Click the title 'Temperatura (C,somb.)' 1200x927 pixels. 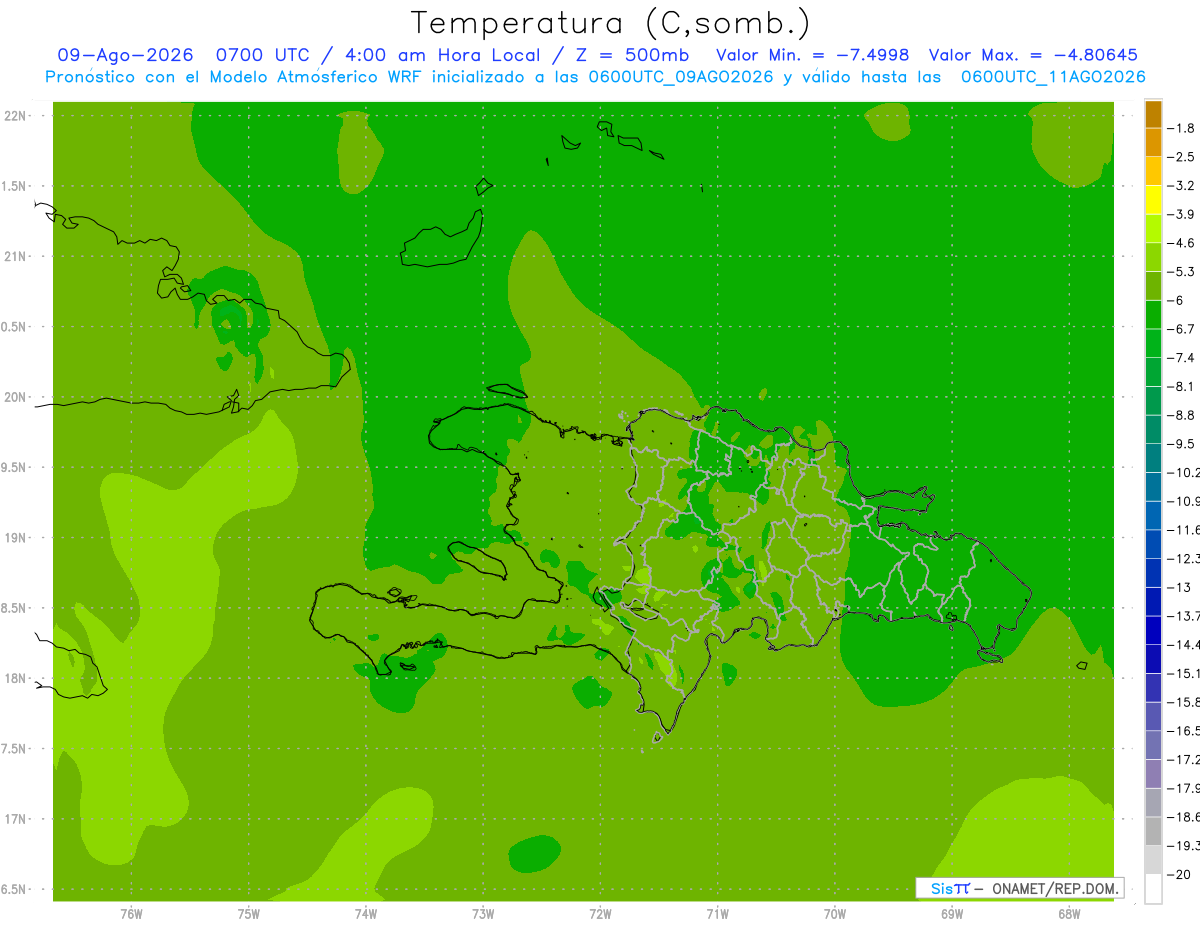tap(609, 23)
